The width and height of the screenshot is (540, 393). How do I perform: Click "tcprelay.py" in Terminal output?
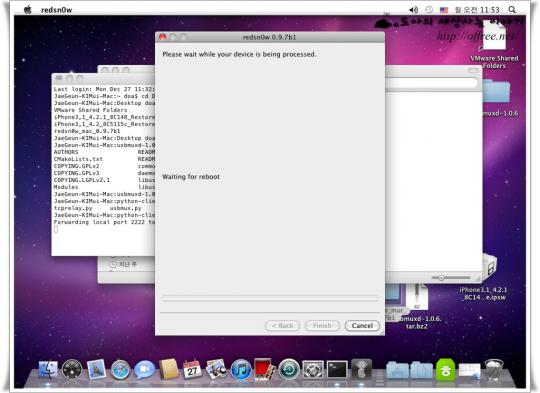[x=73, y=208]
